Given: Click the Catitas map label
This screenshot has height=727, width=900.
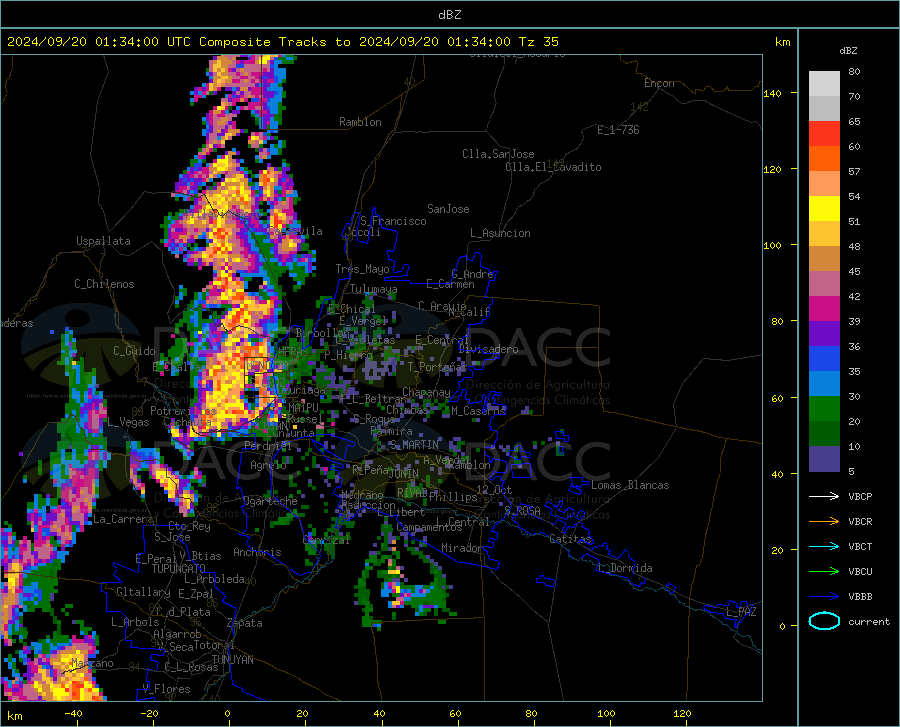Looking at the screenshot, I should (x=570, y=539).
